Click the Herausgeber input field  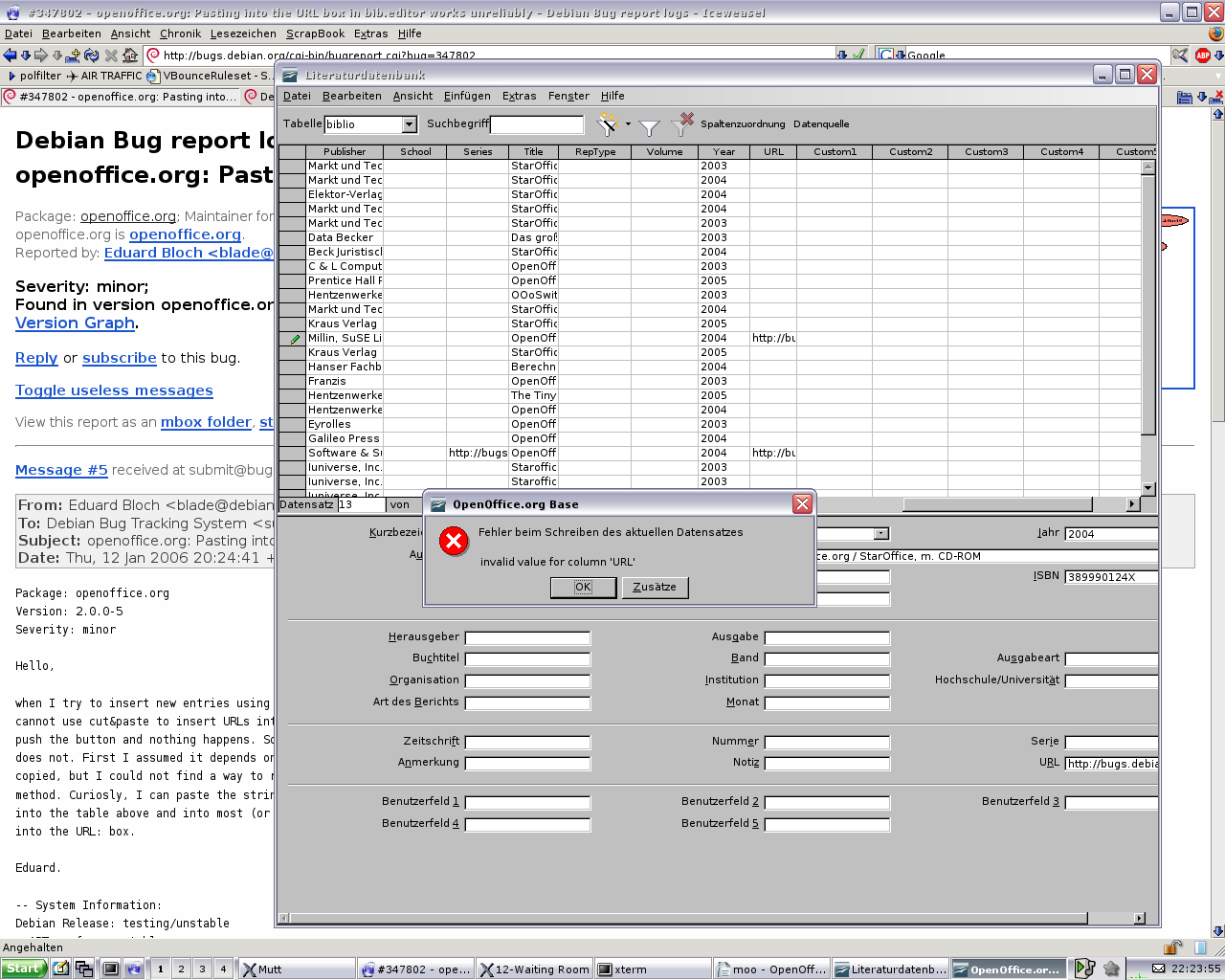pos(527,637)
